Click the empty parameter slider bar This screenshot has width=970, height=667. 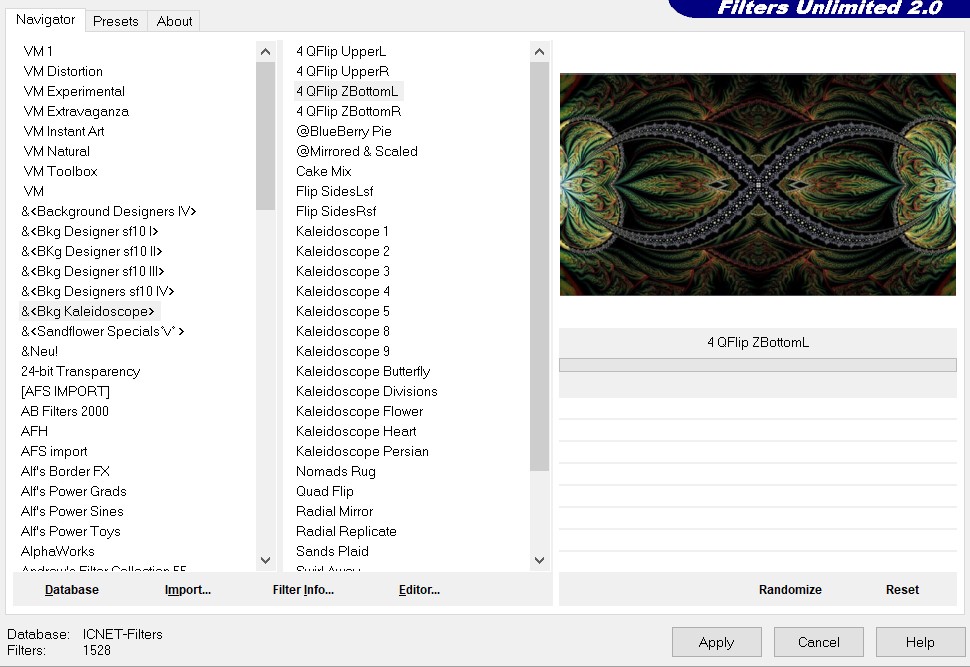[x=757, y=365]
